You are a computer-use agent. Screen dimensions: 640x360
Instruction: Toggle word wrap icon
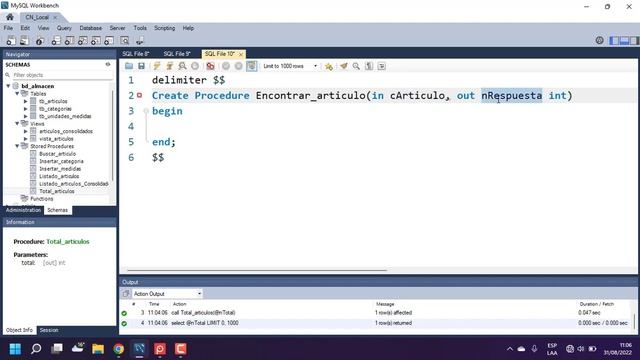pos(382,66)
